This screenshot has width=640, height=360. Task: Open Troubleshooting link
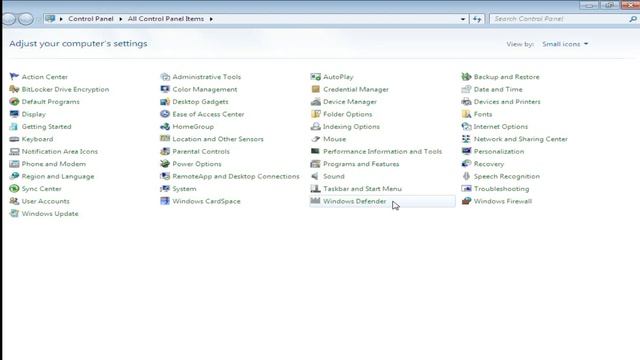coord(501,189)
